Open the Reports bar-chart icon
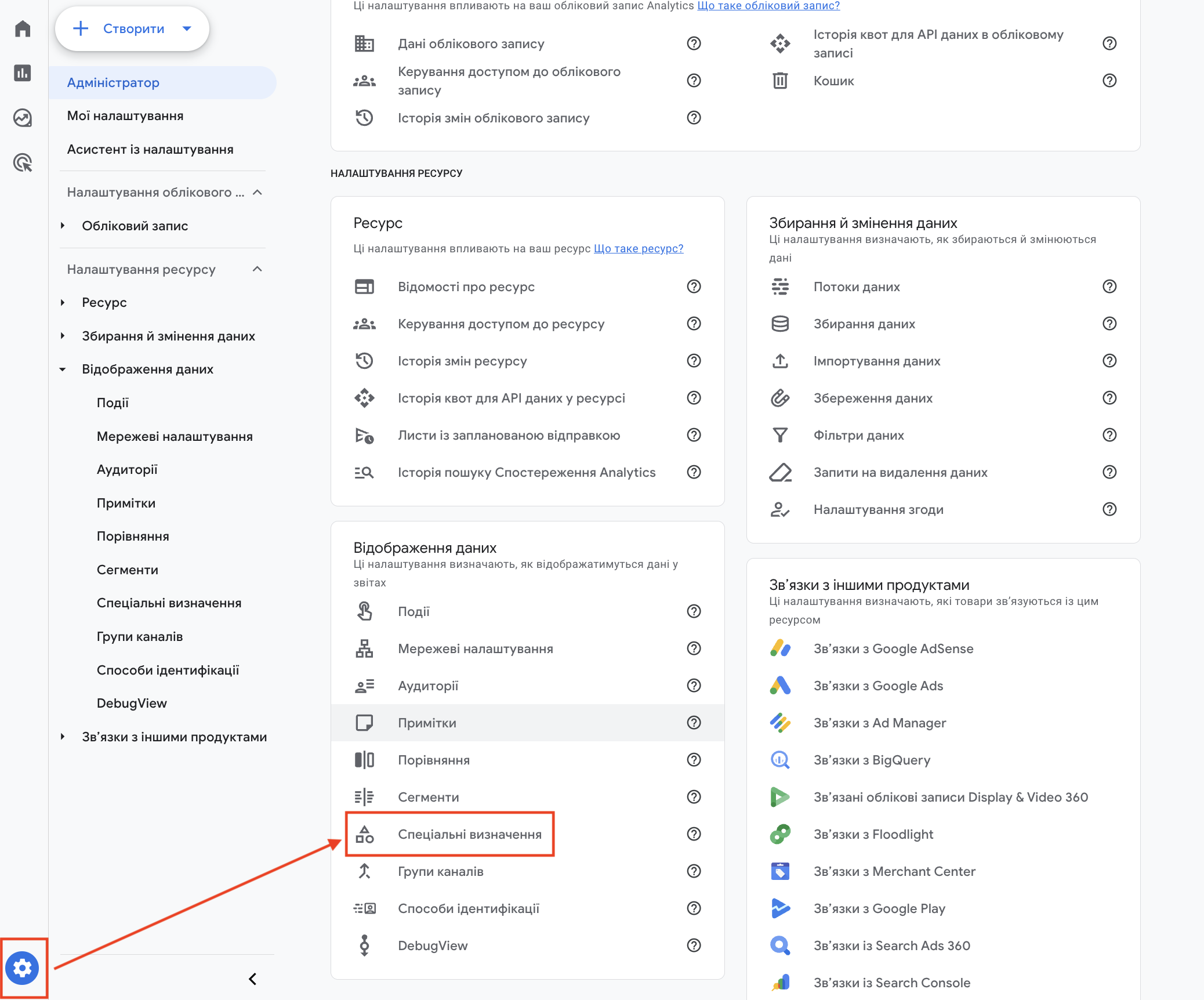Image resolution: width=1204 pixels, height=1000 pixels. pyautogui.click(x=23, y=73)
